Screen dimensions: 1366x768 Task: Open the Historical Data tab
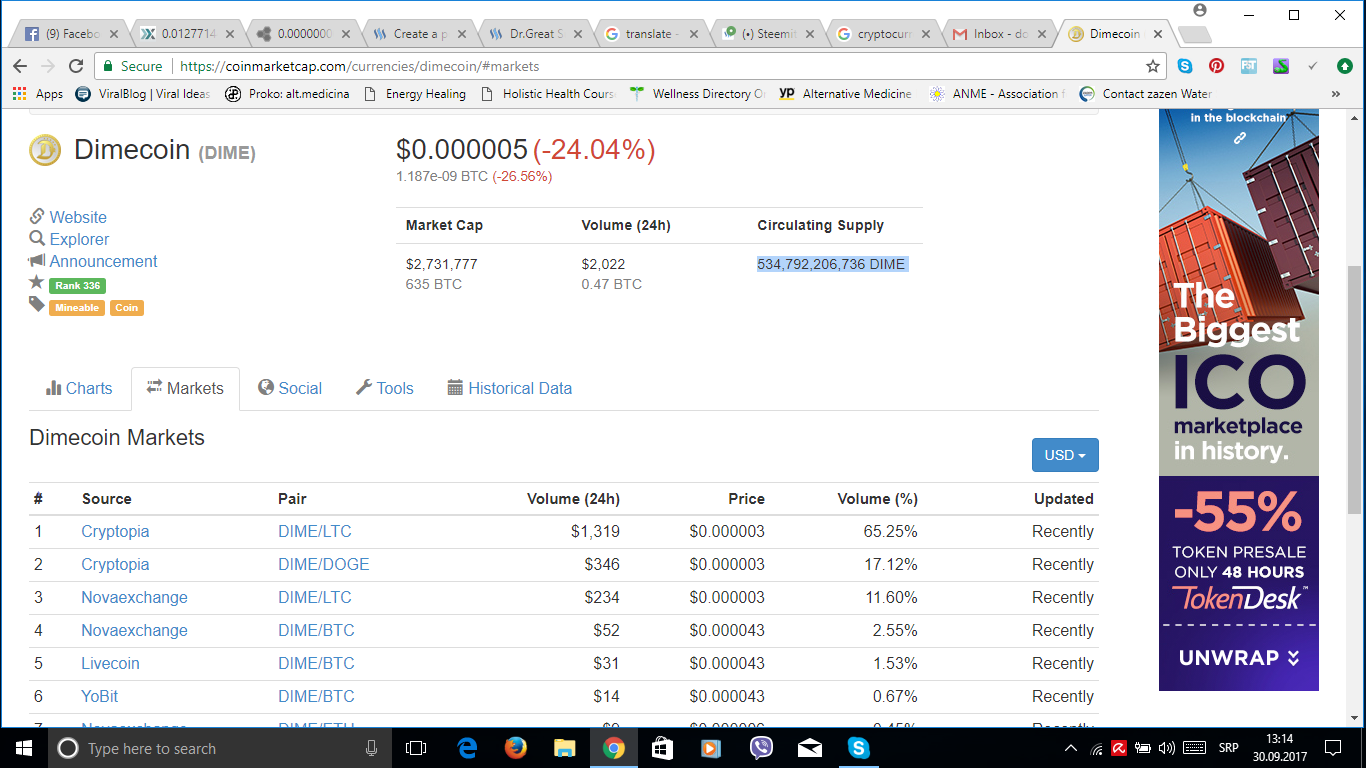click(x=510, y=388)
